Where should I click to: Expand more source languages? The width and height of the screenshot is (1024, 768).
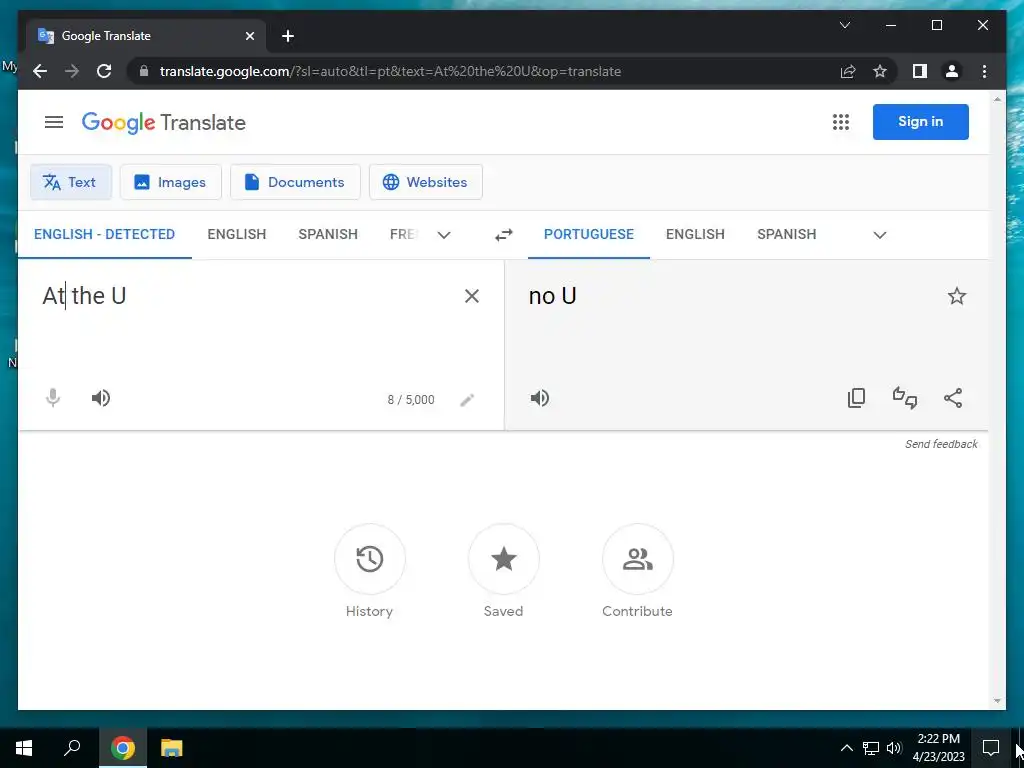coord(443,234)
